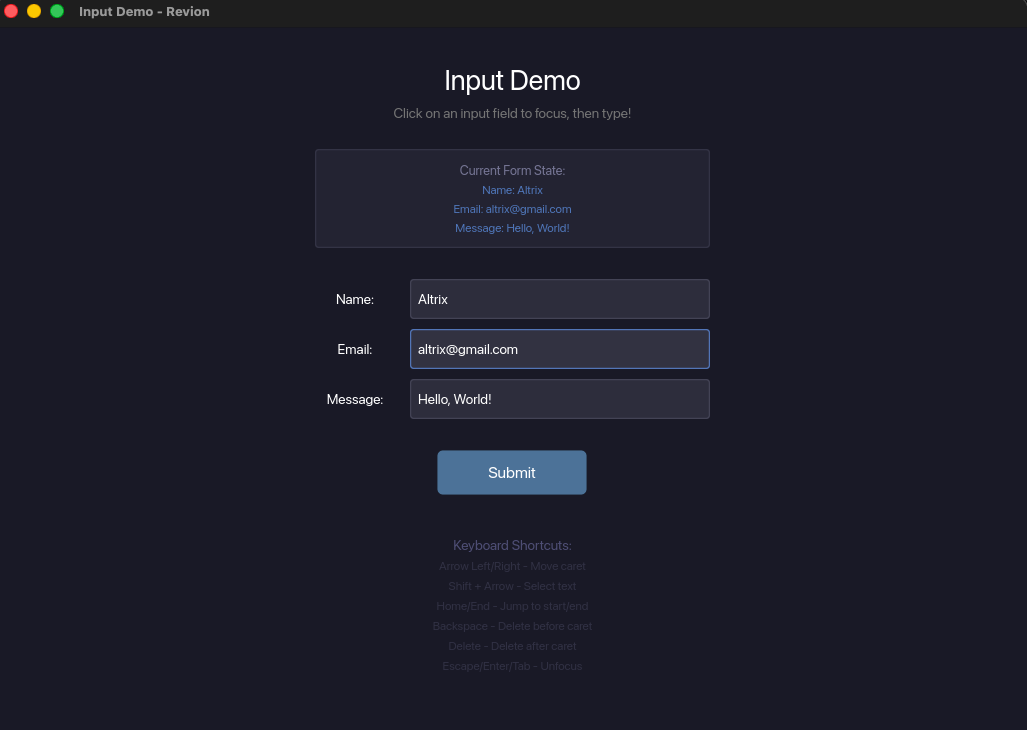Viewport: 1027px width, 730px height.
Task: Click the 'Input Demo – Revion' title bar text
Action: (144, 11)
